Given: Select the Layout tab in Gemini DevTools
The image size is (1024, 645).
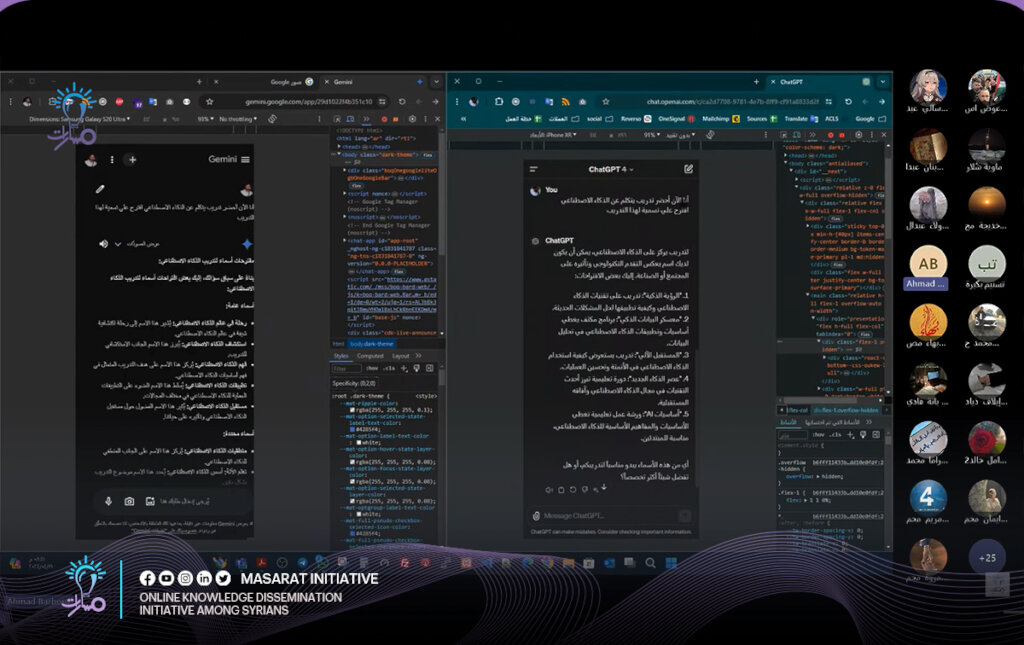Looking at the screenshot, I should tap(400, 356).
